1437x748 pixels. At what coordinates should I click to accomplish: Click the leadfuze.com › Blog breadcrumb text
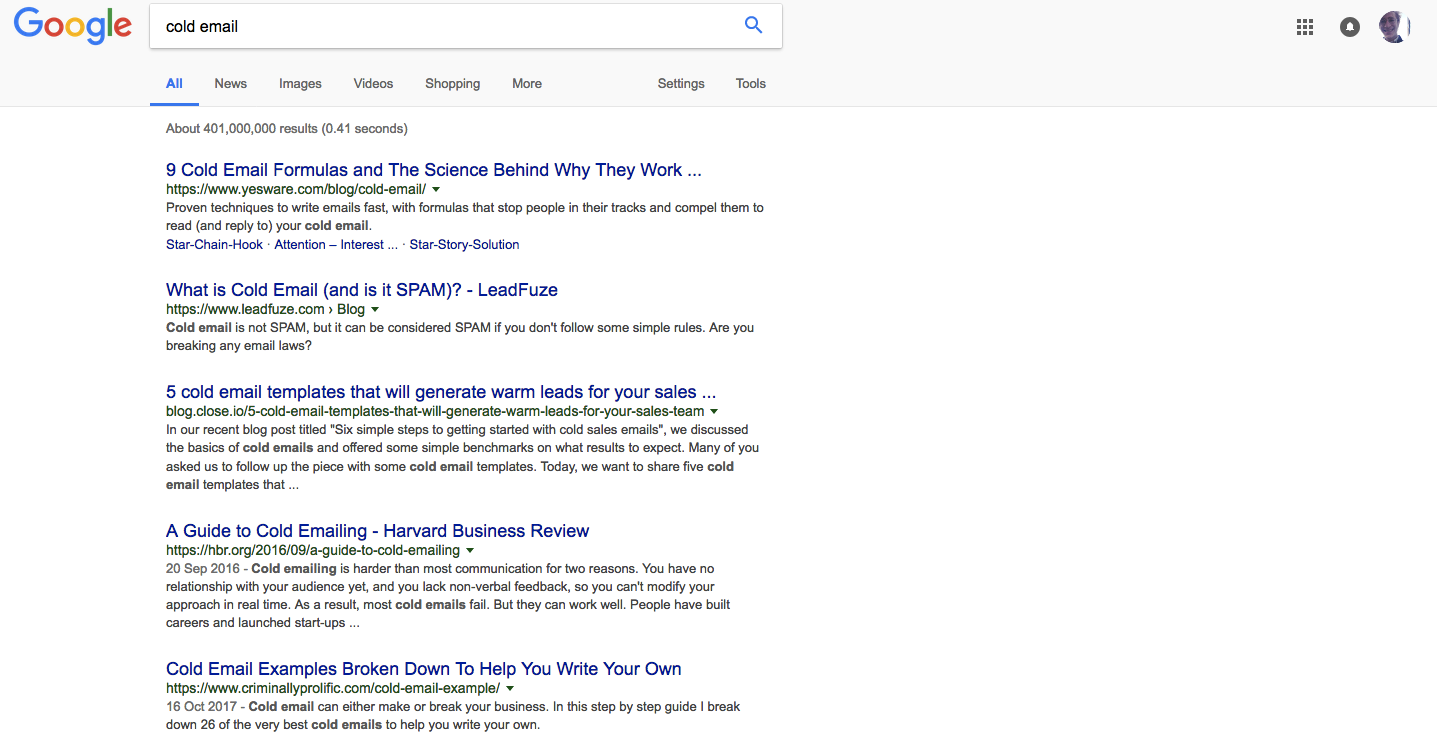point(265,309)
